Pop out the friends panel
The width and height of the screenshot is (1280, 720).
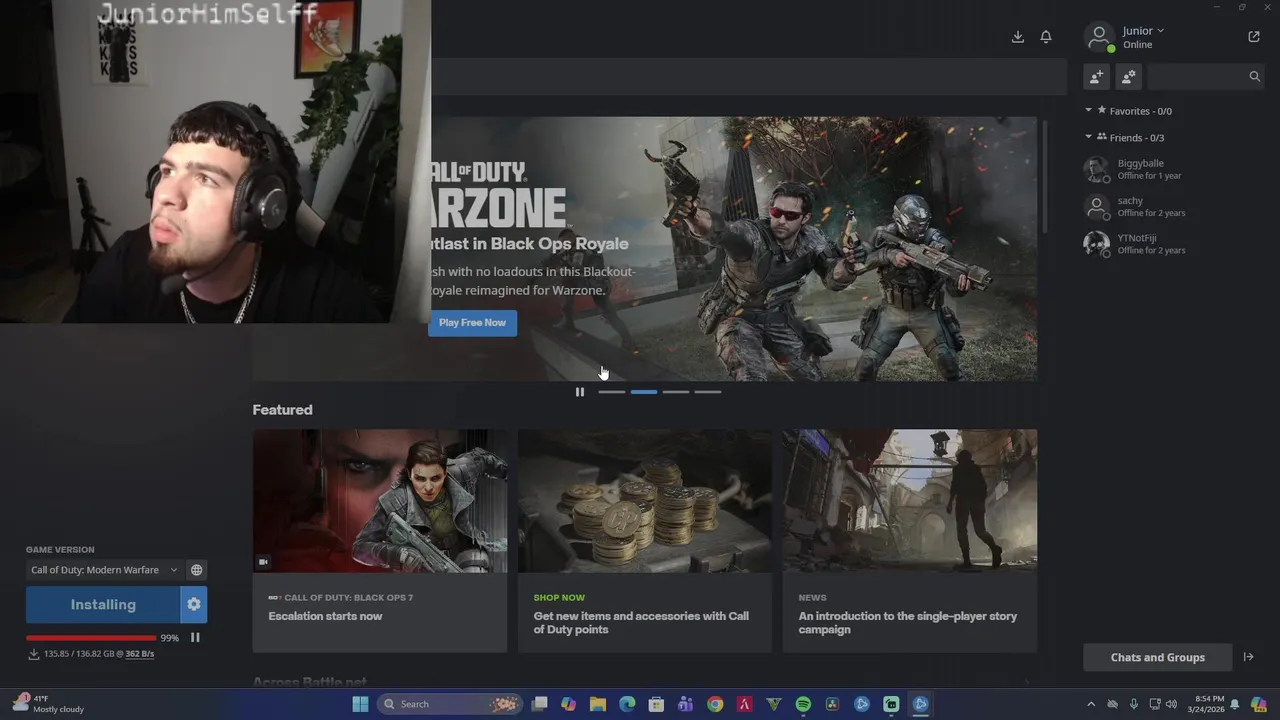(x=1254, y=37)
